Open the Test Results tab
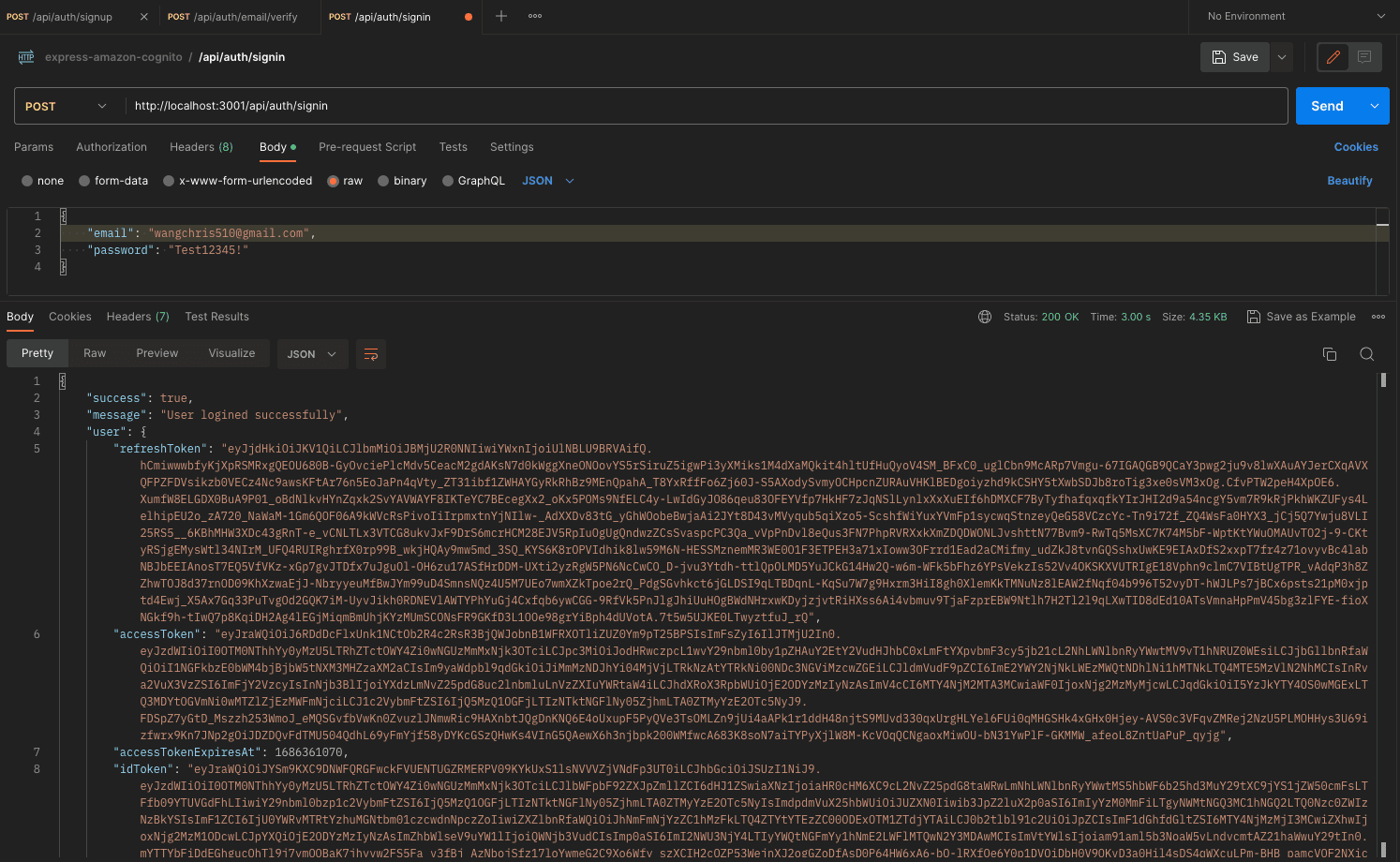The width and height of the screenshot is (1400, 862). pyautogui.click(x=216, y=317)
